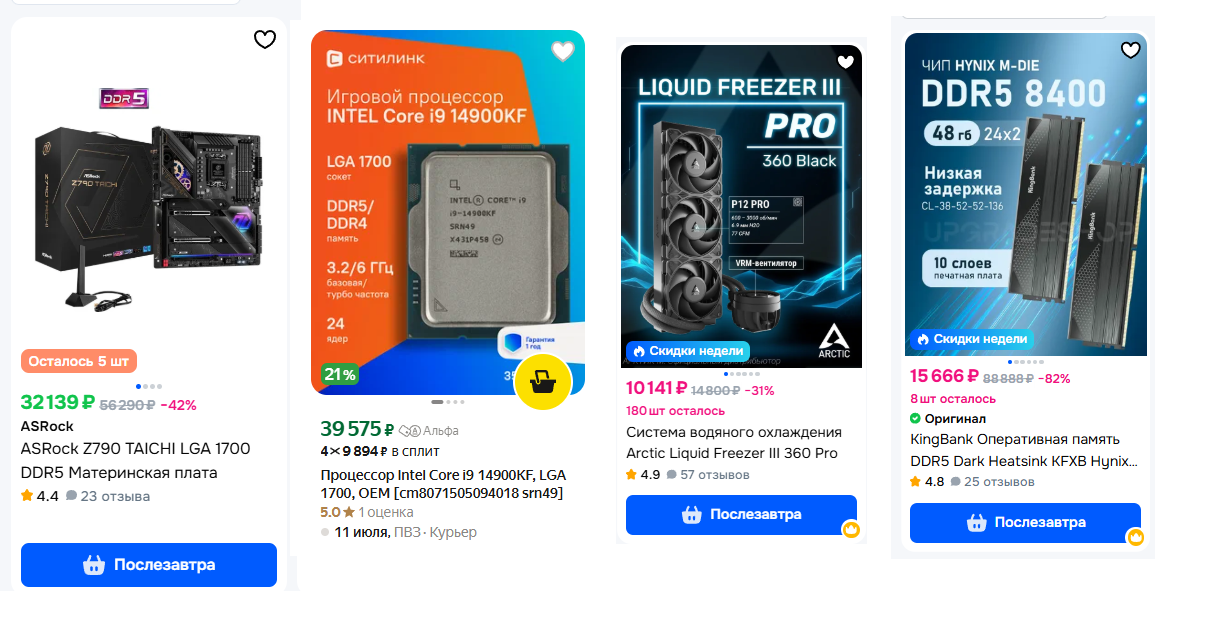Add ASRock motherboard to cart via Послезавтра
This screenshot has height=619, width=1224.
[149, 565]
